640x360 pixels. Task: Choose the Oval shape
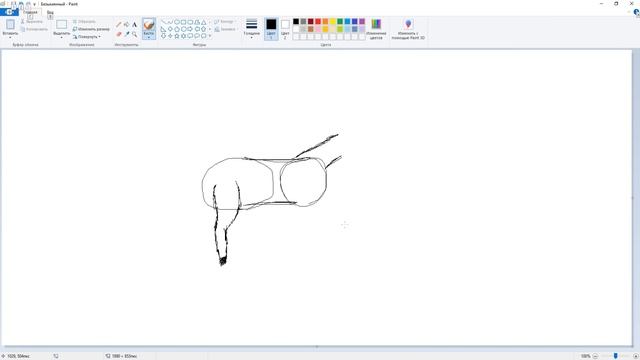point(177,22)
